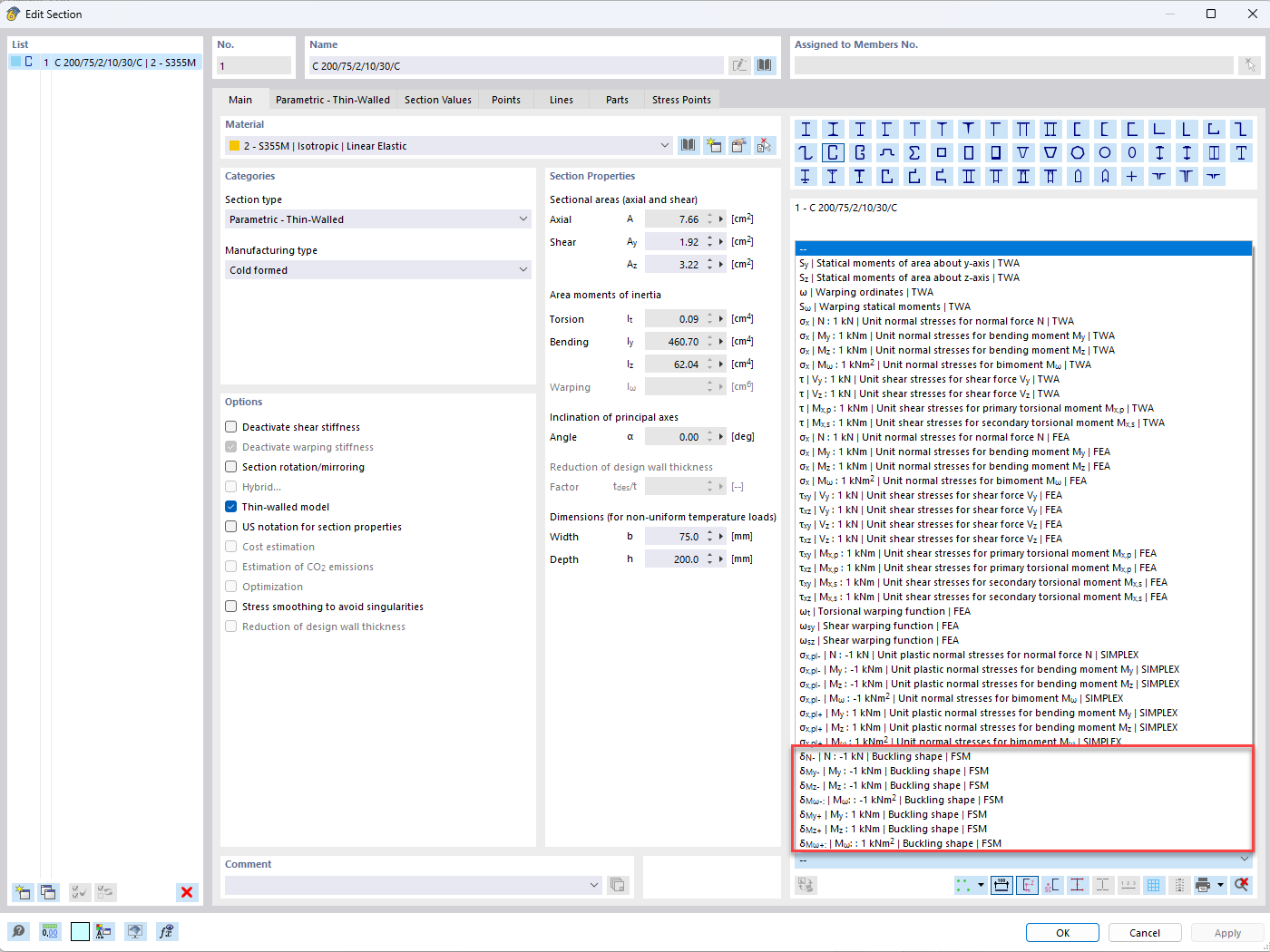Open the Material dropdown

coord(665,145)
